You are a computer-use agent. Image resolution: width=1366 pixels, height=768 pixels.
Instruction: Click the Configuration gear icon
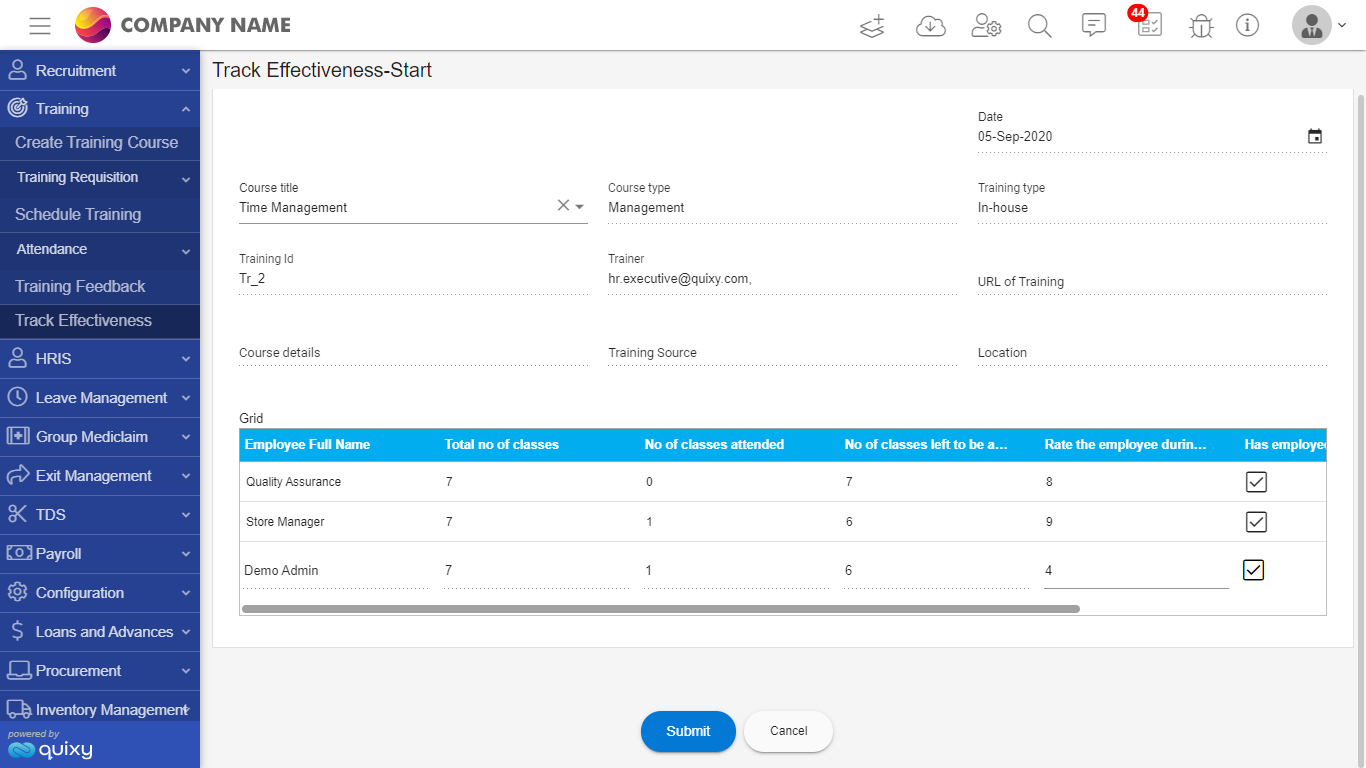click(17, 592)
